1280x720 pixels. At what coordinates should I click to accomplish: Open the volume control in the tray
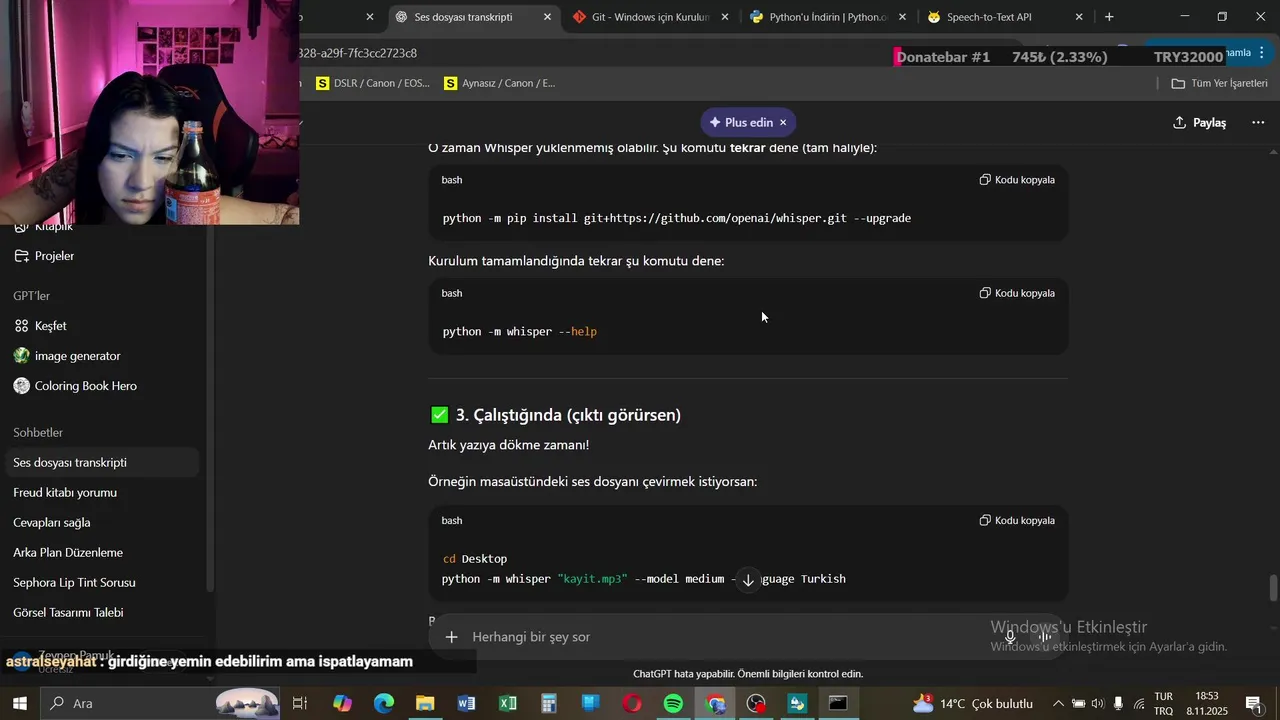coord(1098,704)
